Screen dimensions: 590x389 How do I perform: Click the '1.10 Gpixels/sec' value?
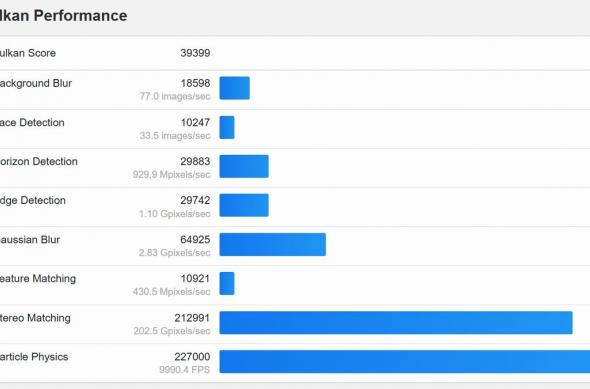(175, 214)
